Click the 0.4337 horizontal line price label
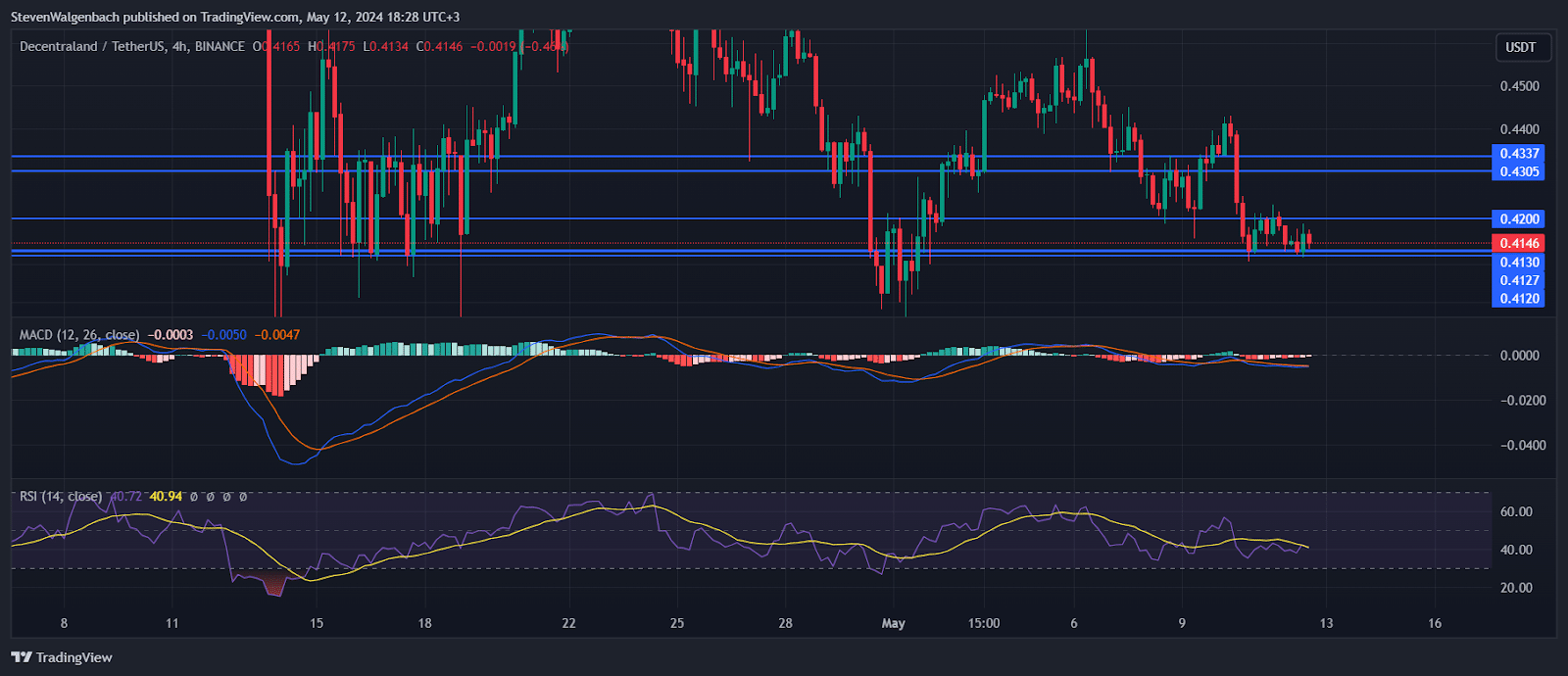Screen dimensions: 1568x676 1519,154
